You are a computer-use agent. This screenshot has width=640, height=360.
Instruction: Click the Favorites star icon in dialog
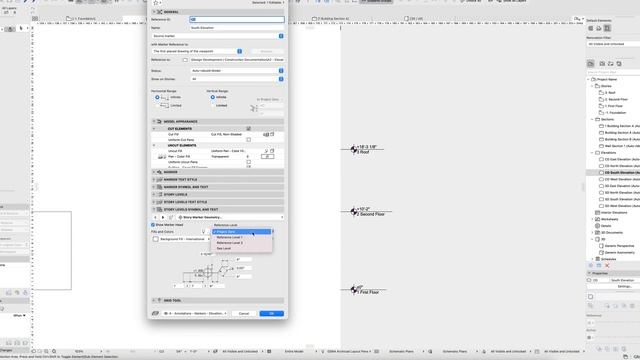click(x=156, y=3)
